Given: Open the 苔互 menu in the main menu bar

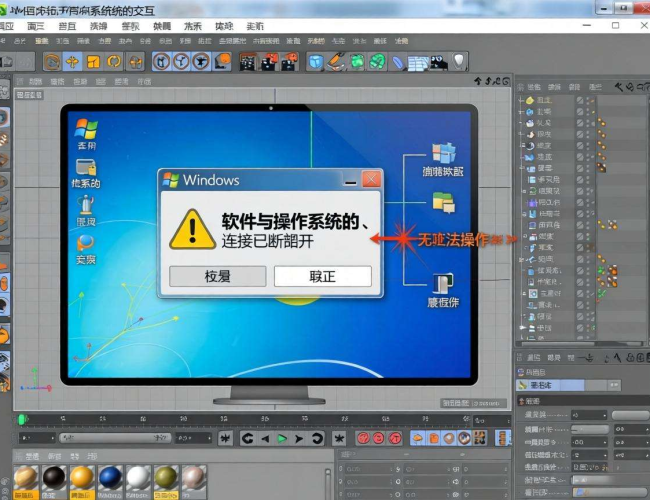Looking at the screenshot, I should tap(67, 27).
